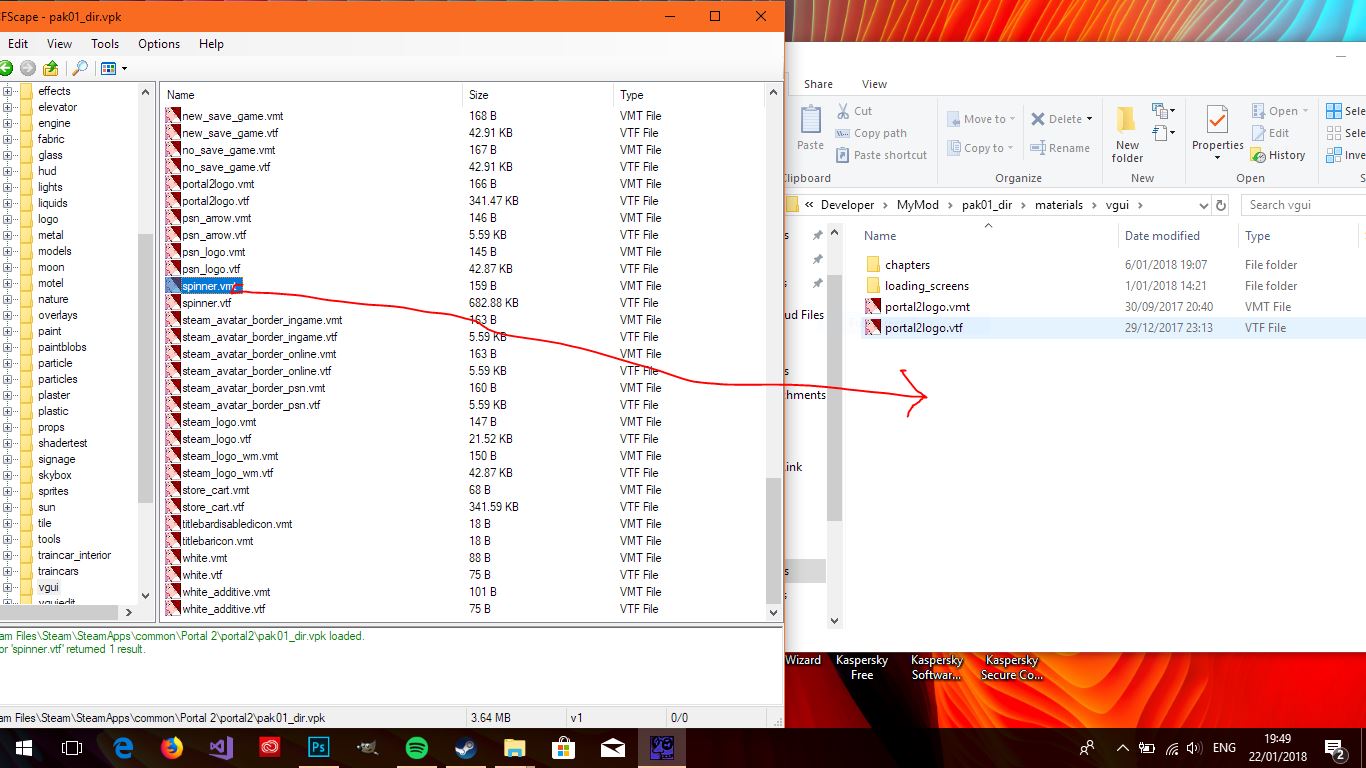Expand the effects folder in the tree

pyautogui.click(x=7, y=91)
